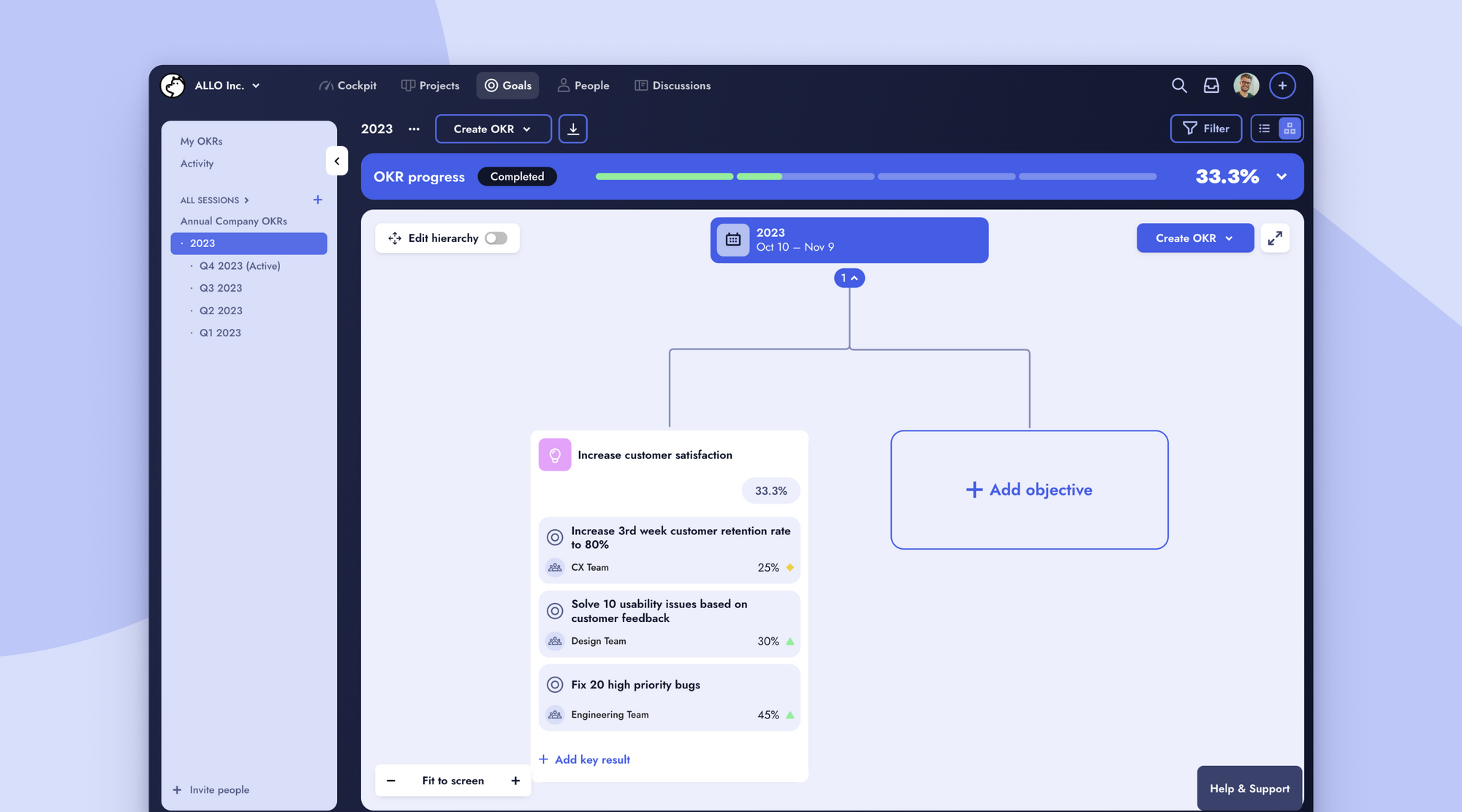Open the inbox tray icon
Viewport: 1462px width, 812px height.
point(1211,86)
